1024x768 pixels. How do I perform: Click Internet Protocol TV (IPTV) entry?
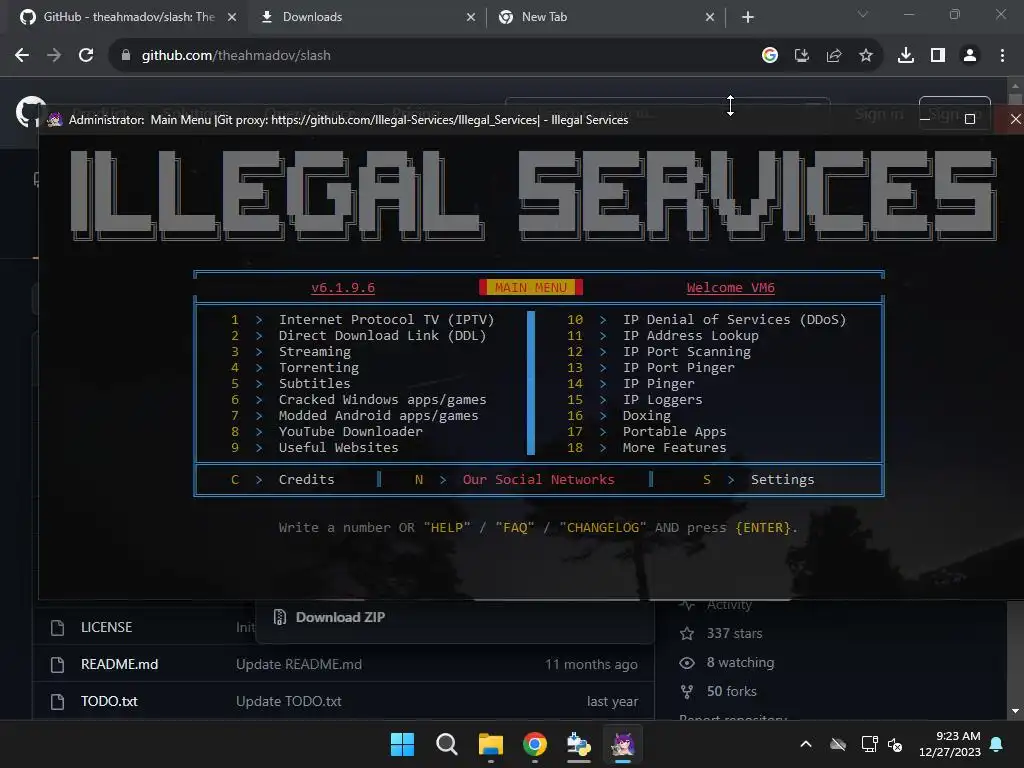(387, 319)
